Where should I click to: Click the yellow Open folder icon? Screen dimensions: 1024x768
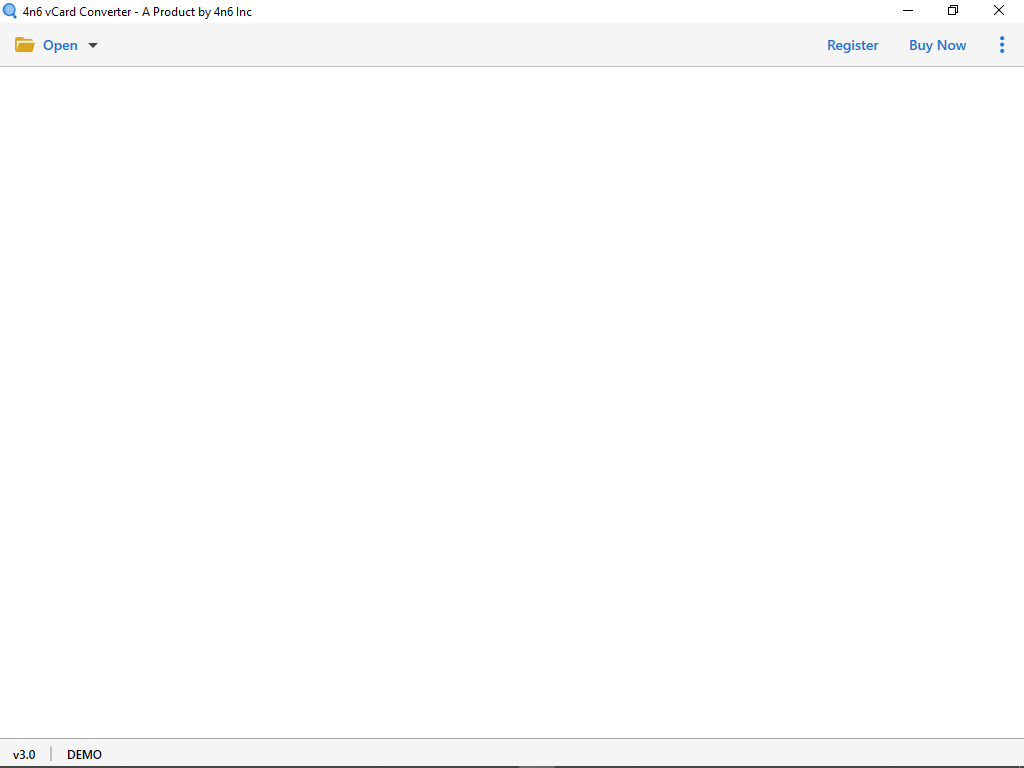25,45
